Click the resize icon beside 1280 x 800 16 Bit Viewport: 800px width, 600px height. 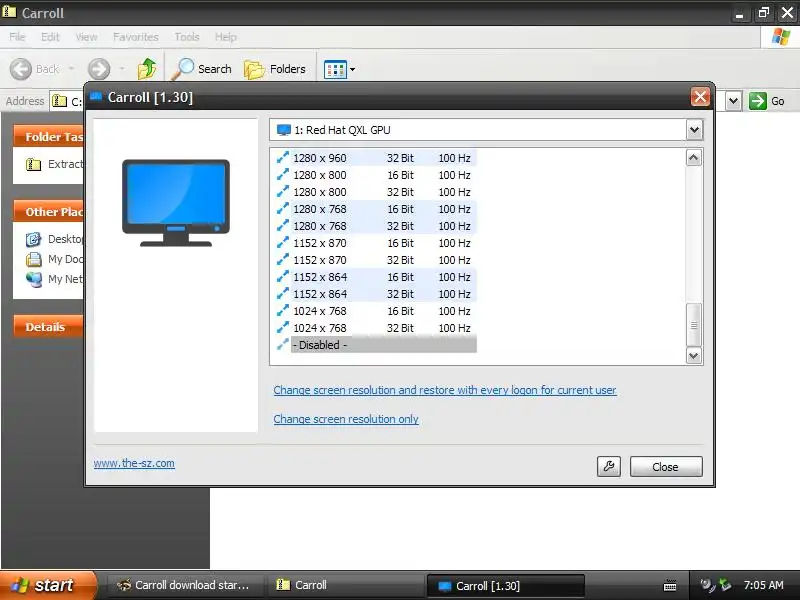pos(282,175)
